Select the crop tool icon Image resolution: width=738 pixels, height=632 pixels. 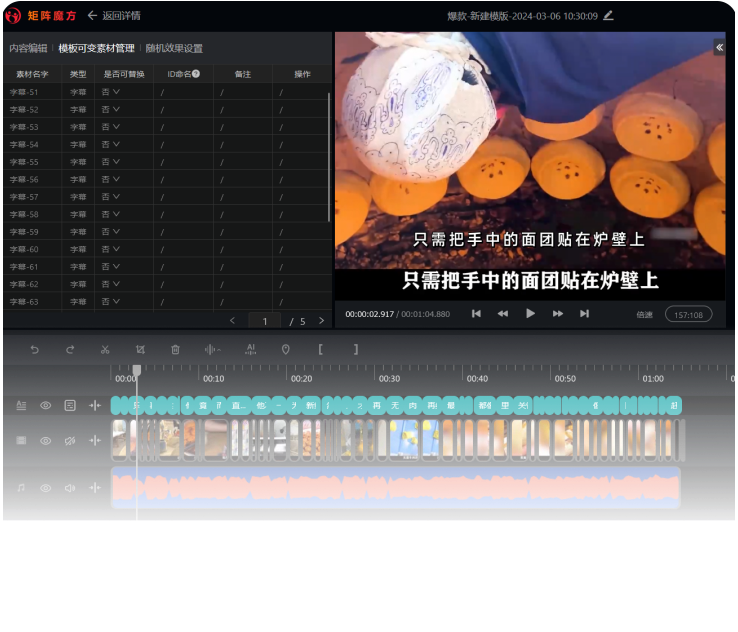pyautogui.click(x=140, y=350)
